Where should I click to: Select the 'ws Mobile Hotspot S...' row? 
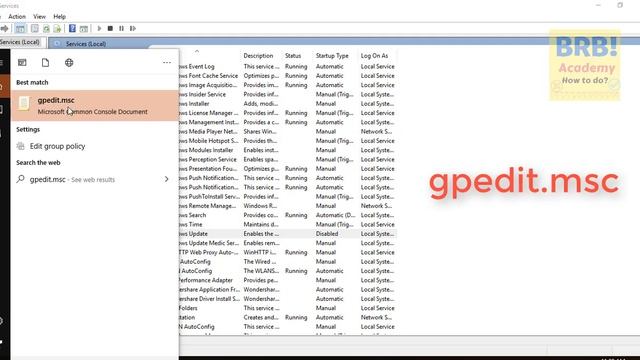[x=288, y=141]
